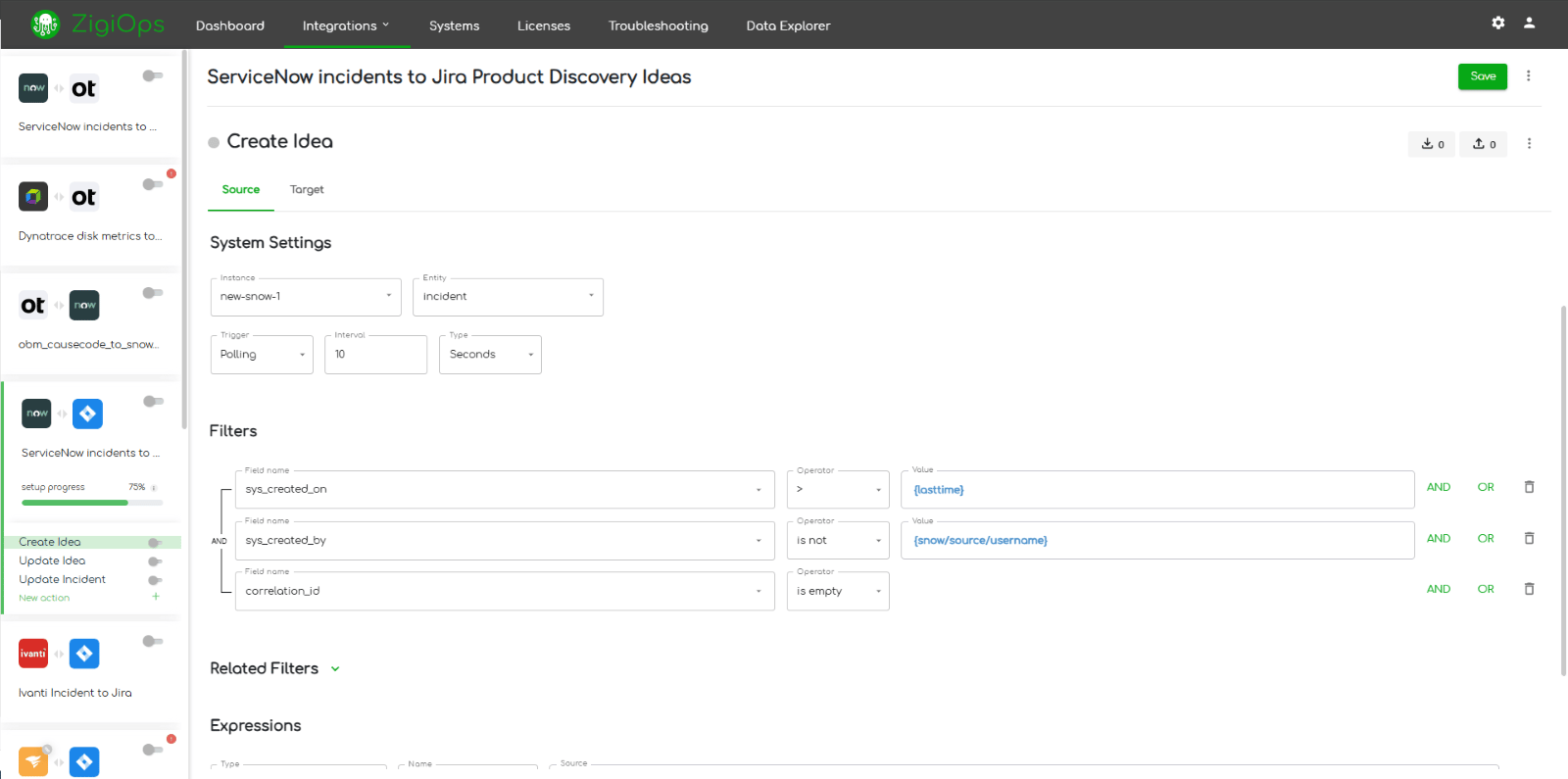
Task: Click ot icon in obm_causecode_to_snow card
Action: [x=33, y=306]
